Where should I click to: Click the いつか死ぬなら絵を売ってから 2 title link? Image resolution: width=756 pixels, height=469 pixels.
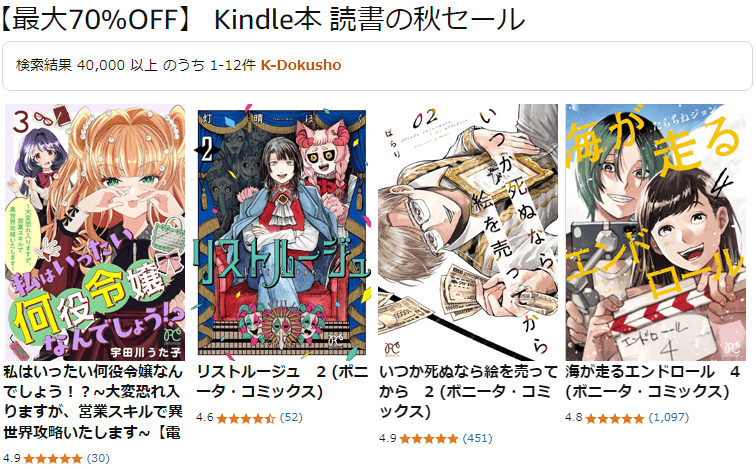(x=468, y=391)
